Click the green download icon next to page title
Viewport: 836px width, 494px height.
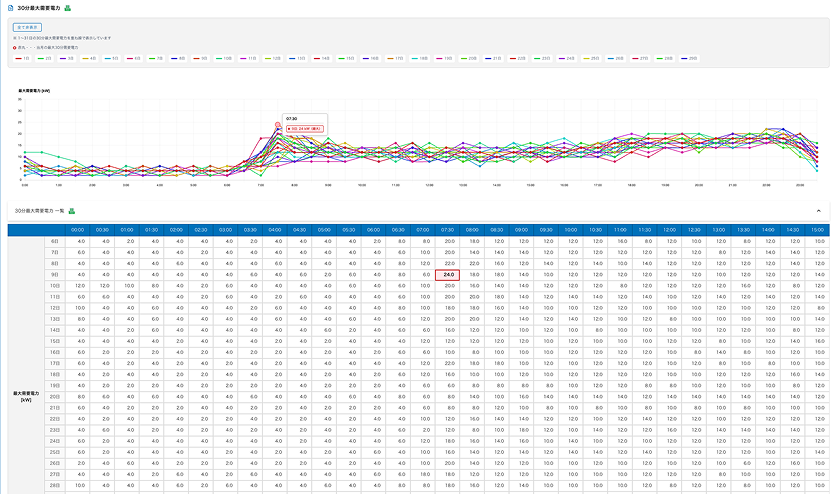(x=67, y=8)
